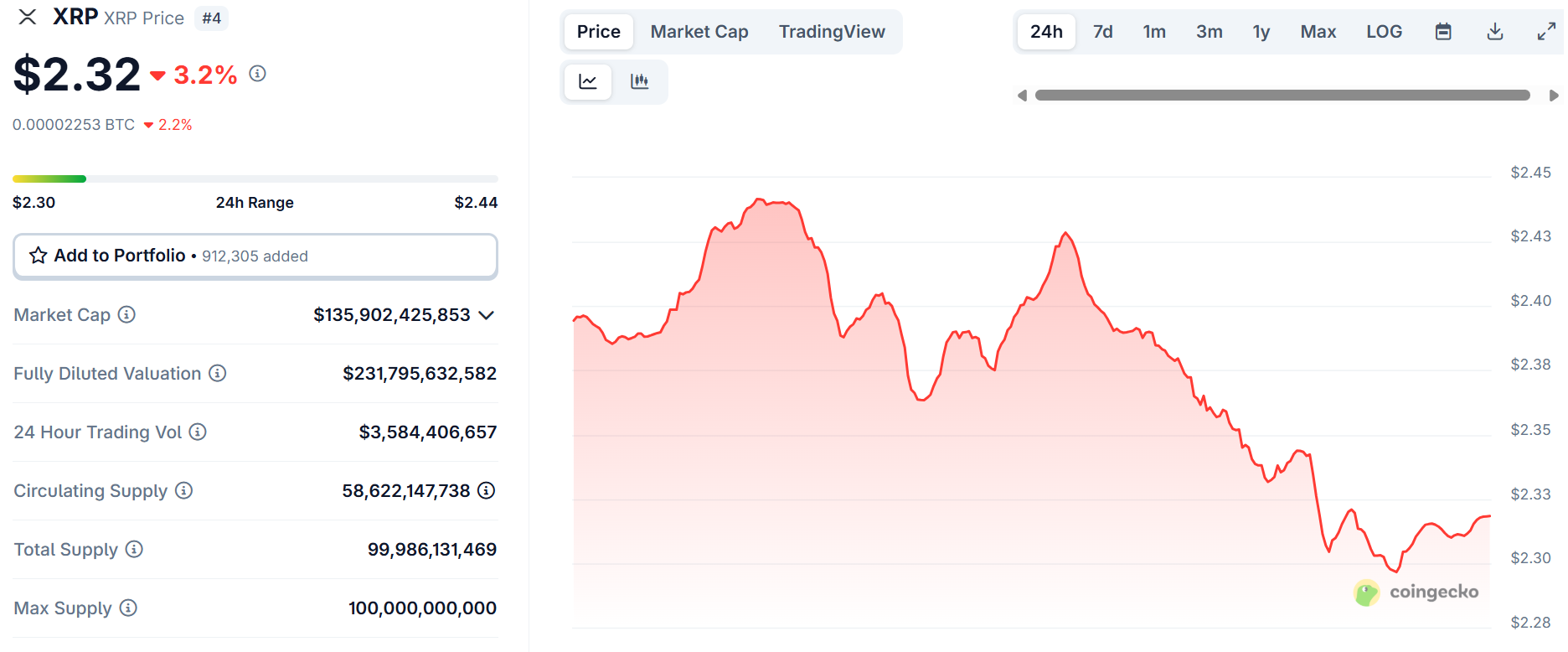Screen dimensions: 1568x652
Task: Click the info icon beside the 58,622,147,738 value
Action: (x=487, y=490)
